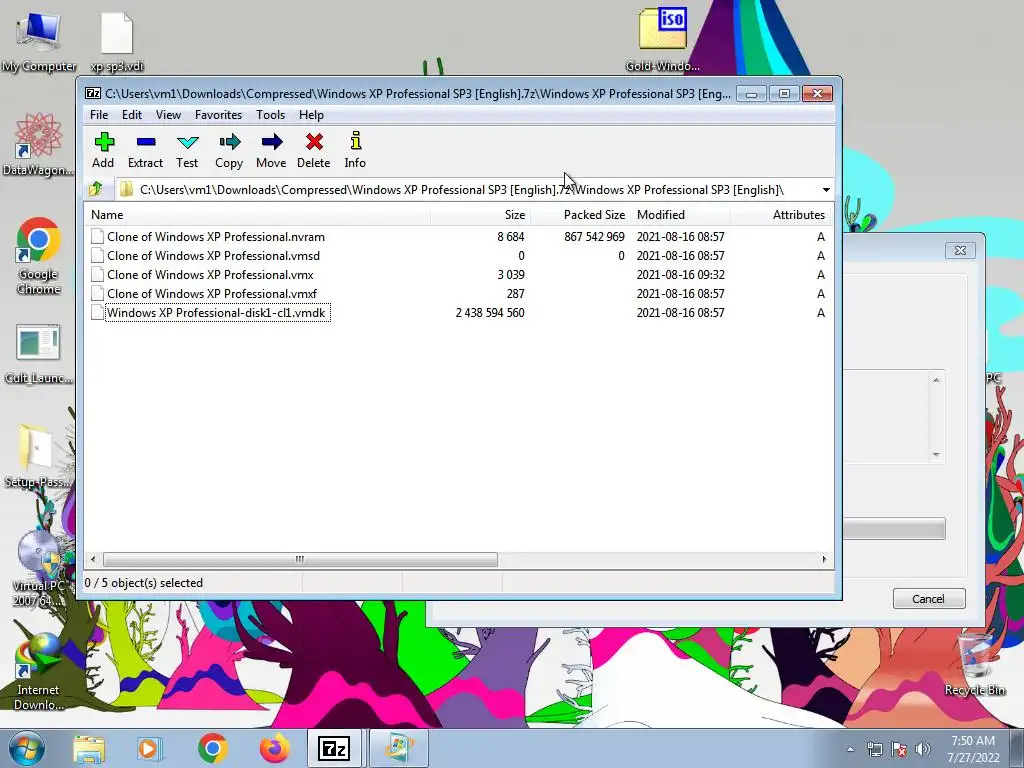
Task: Click packed size 867 542 969
Action: 594,237
